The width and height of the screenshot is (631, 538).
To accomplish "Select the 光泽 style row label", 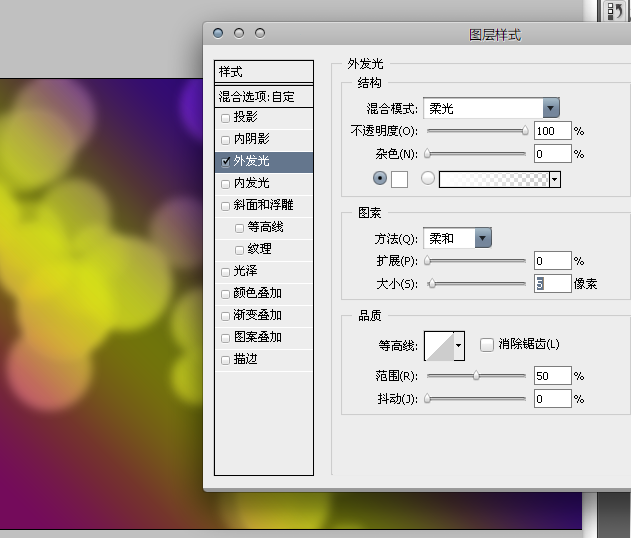I will tap(245, 271).
